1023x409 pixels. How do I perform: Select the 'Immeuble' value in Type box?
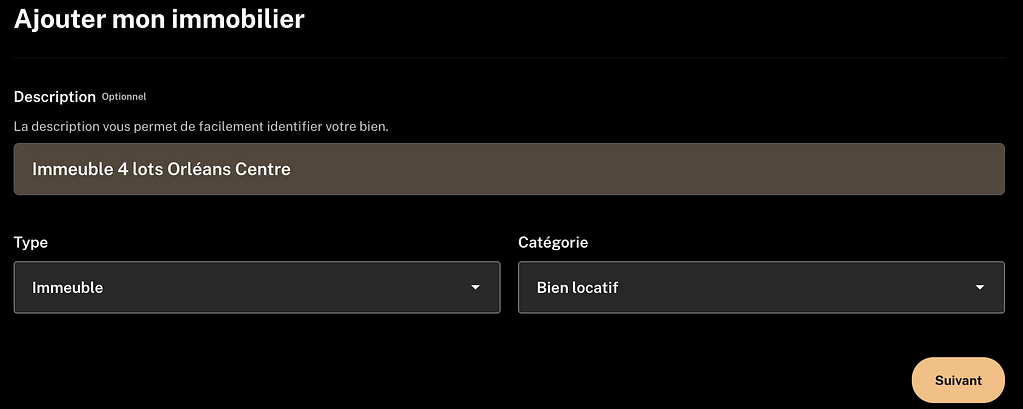pyautogui.click(x=68, y=288)
